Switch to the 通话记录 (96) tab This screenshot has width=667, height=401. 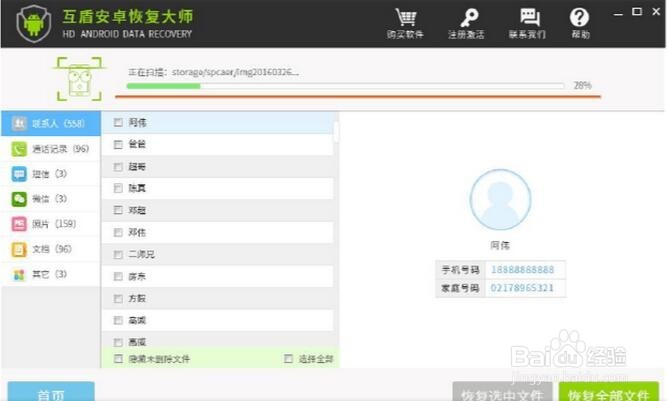tap(50, 149)
